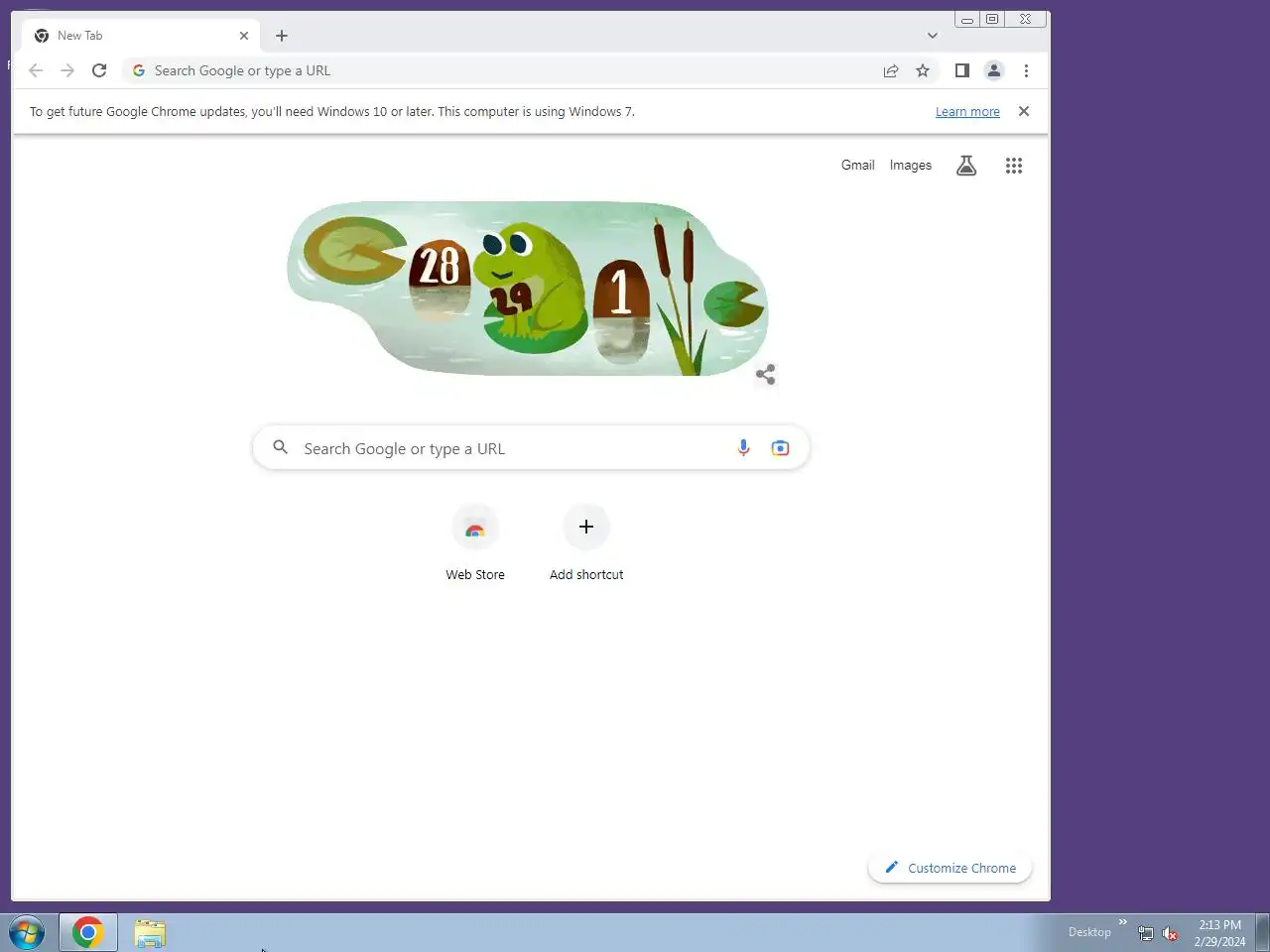This screenshot has width=1270, height=952.
Task: Open the leap day frog Google Doodle
Action: click(x=528, y=289)
